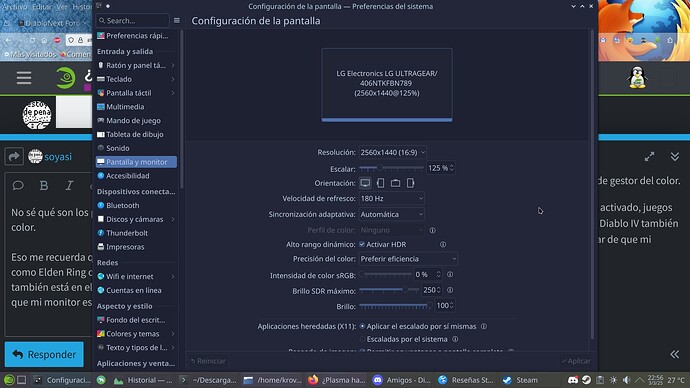Expand the composer with diagonal arrows icon
690x388 pixels.
(649, 157)
